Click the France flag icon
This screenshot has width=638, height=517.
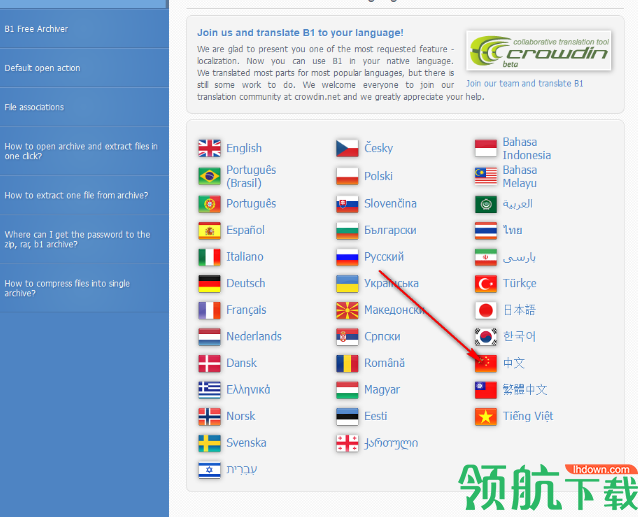[209, 310]
